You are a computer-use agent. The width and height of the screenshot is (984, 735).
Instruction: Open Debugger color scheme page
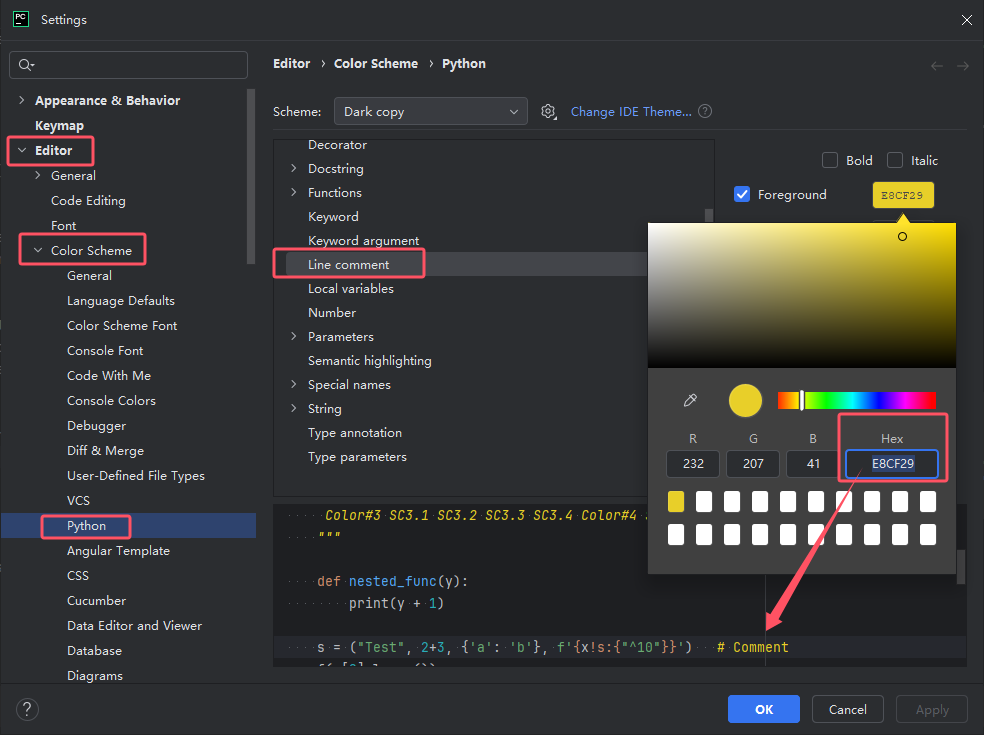pyautogui.click(x=97, y=426)
